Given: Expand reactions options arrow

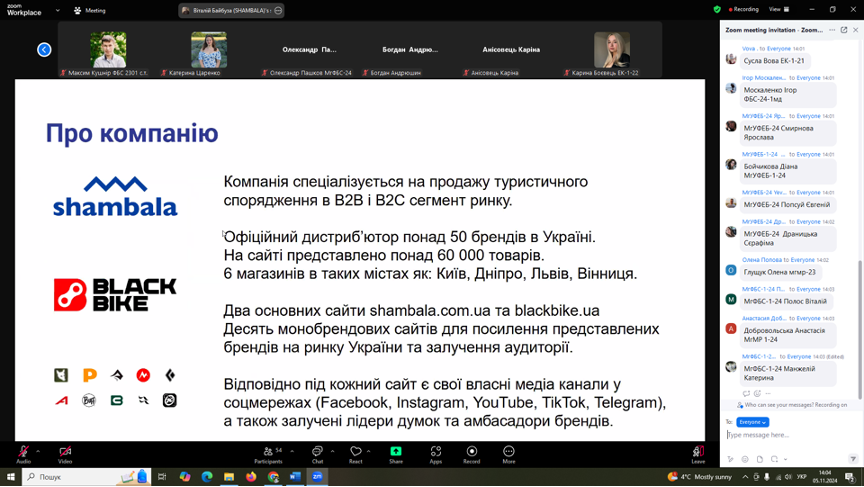Looking at the screenshot, I should [369, 451].
